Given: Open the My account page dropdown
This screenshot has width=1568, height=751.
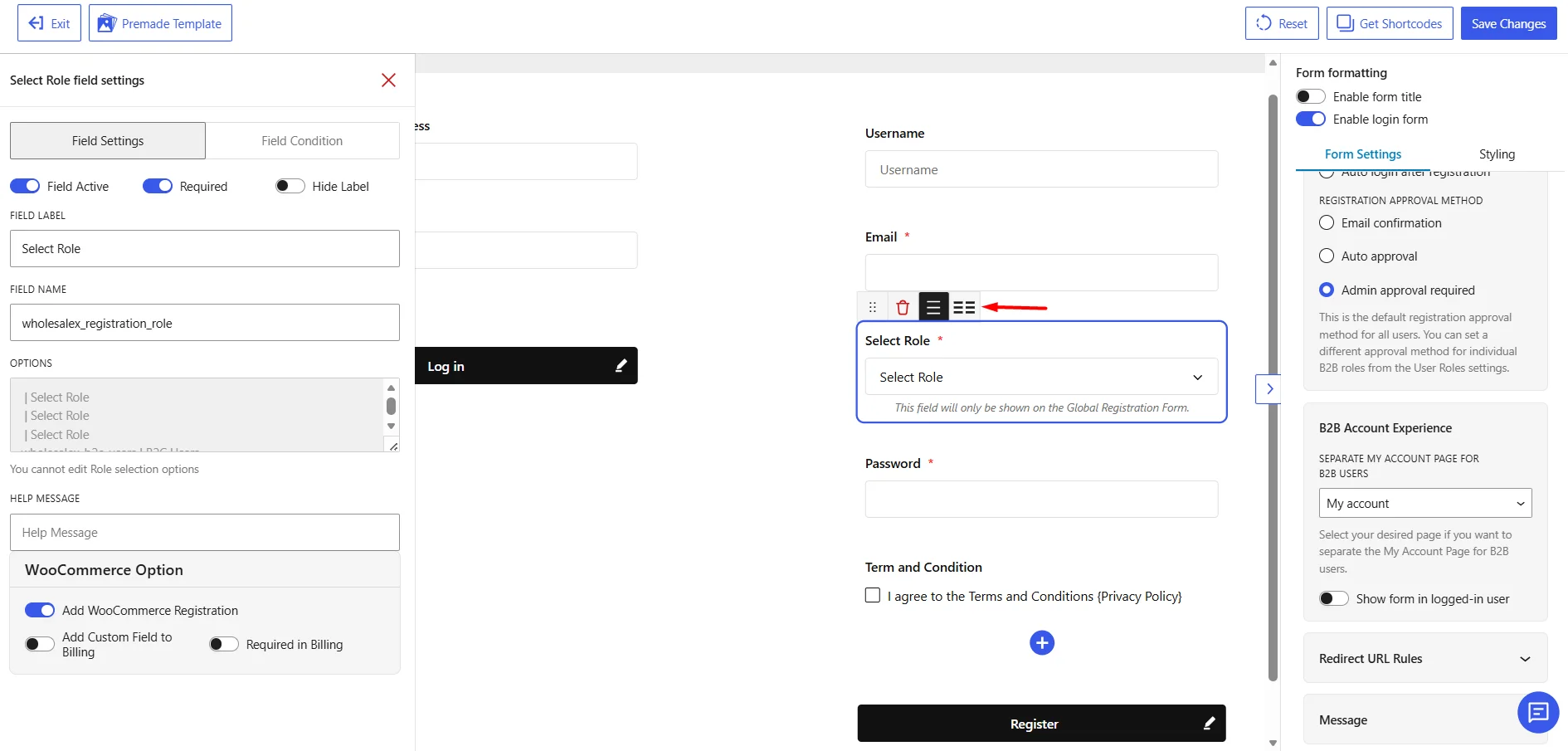Looking at the screenshot, I should [1425, 503].
